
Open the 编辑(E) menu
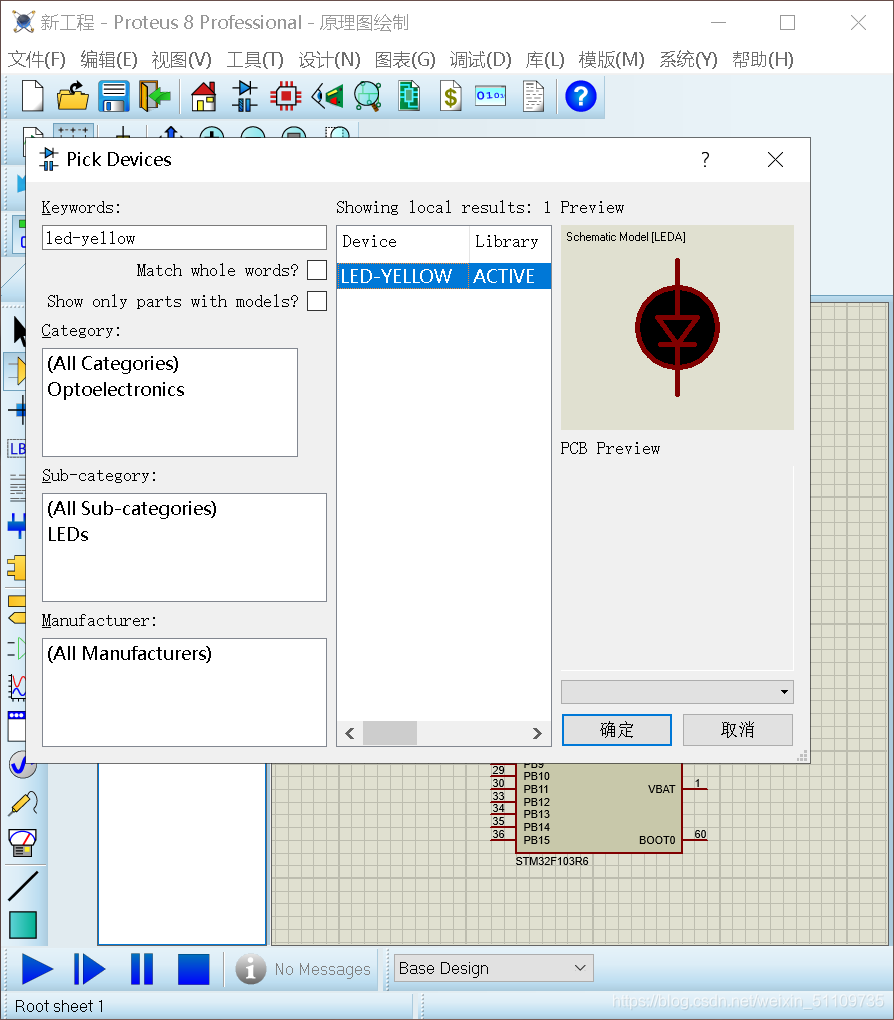click(x=109, y=60)
